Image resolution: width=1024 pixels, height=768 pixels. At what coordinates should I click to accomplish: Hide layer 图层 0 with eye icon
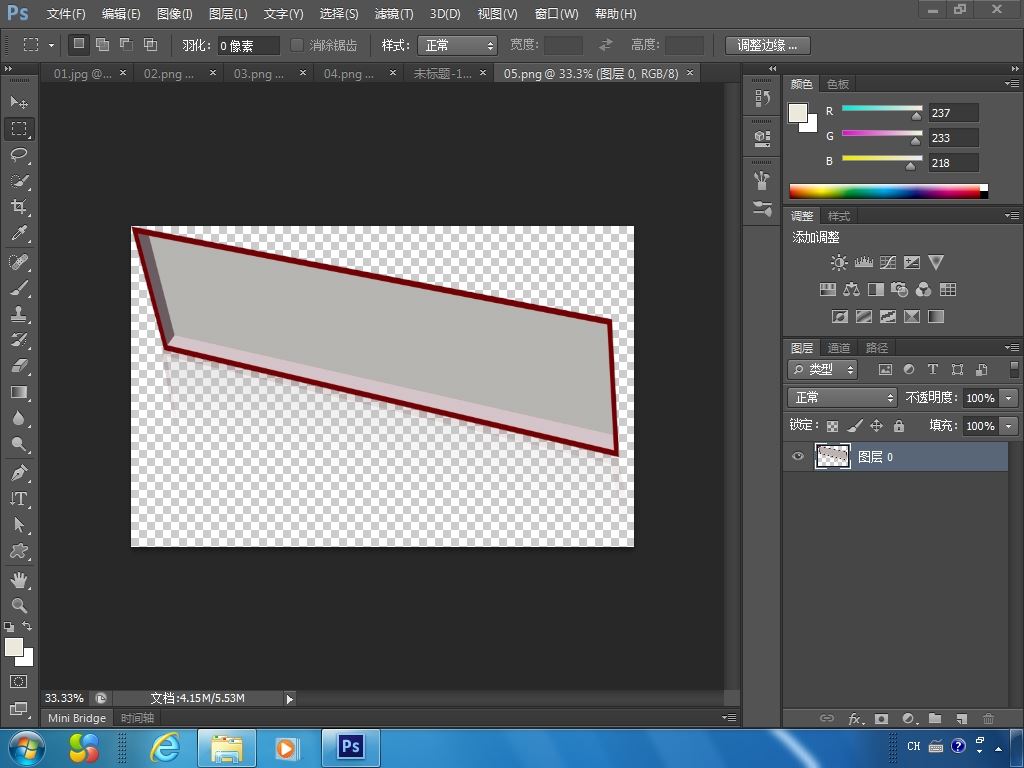797,457
